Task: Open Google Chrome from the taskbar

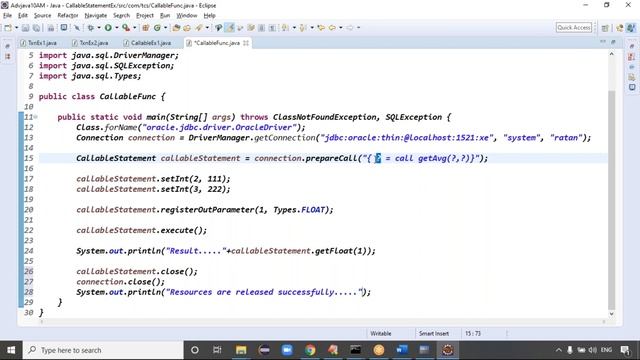Action: click(310, 350)
